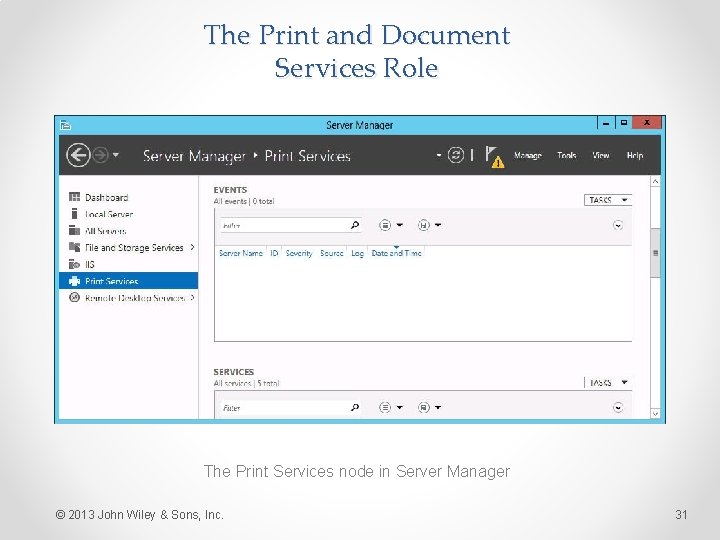Click the Services filter search magnifier
The image size is (720, 540).
354,407
